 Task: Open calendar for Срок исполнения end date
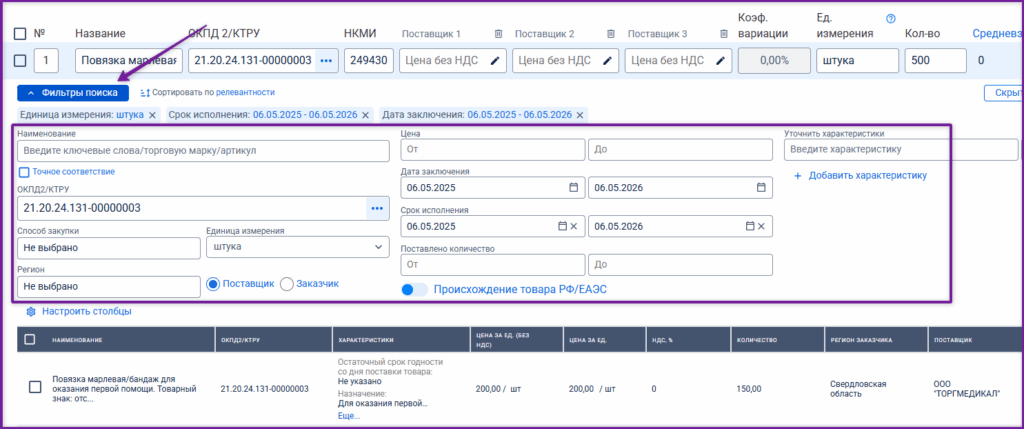[750, 226]
